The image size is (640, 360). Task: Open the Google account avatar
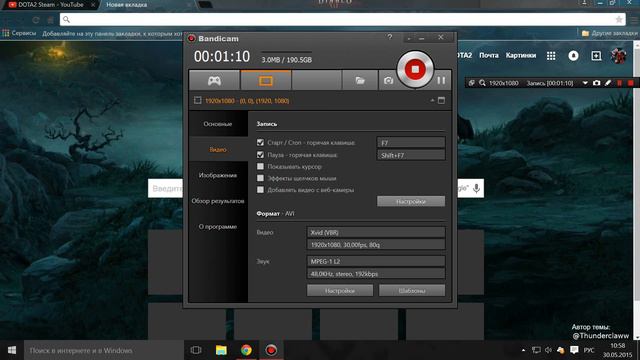(618, 56)
